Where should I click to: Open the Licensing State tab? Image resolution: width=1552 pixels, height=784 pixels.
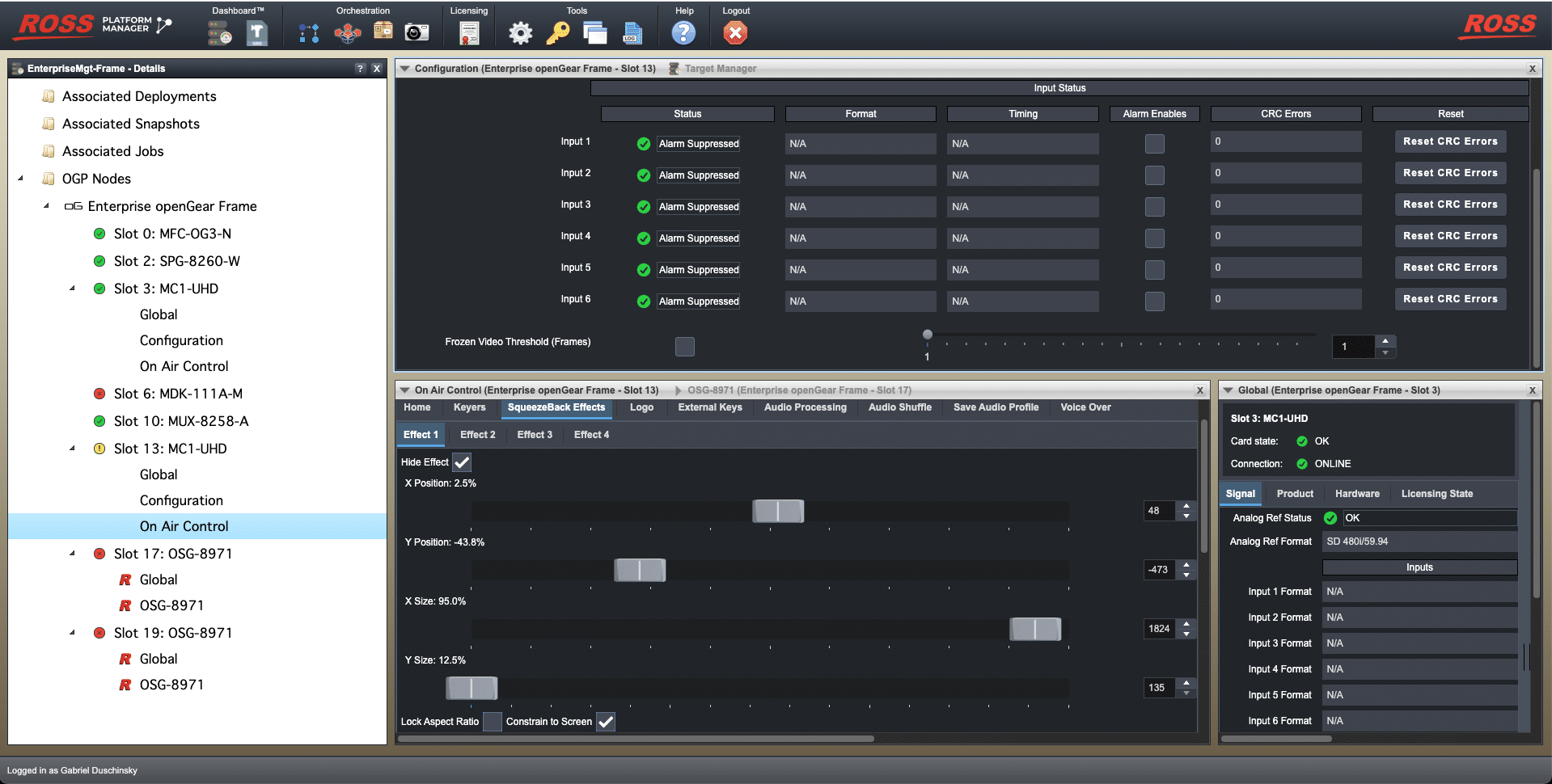tap(1437, 494)
